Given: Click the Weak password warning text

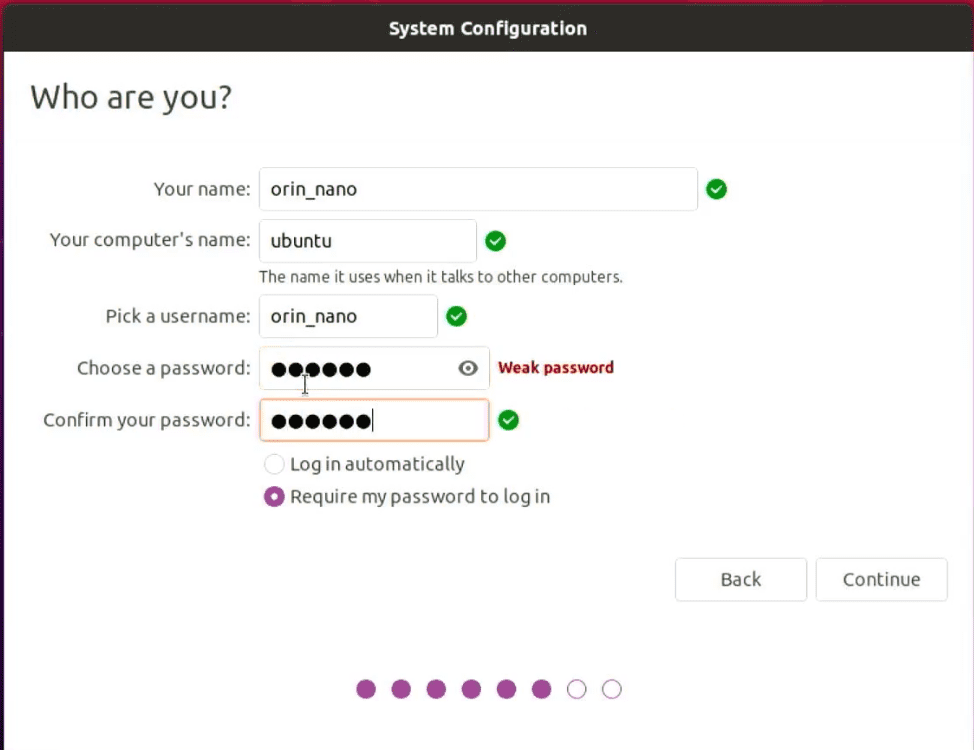Looking at the screenshot, I should click(556, 368).
